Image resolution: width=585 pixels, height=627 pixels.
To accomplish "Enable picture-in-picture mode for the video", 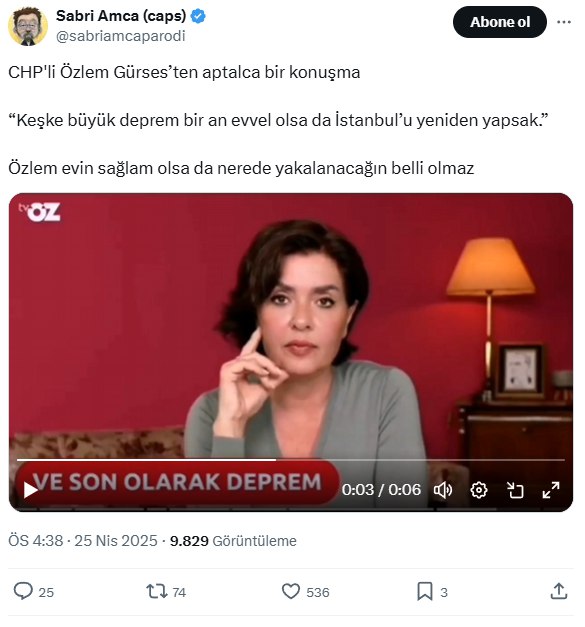I will [515, 490].
